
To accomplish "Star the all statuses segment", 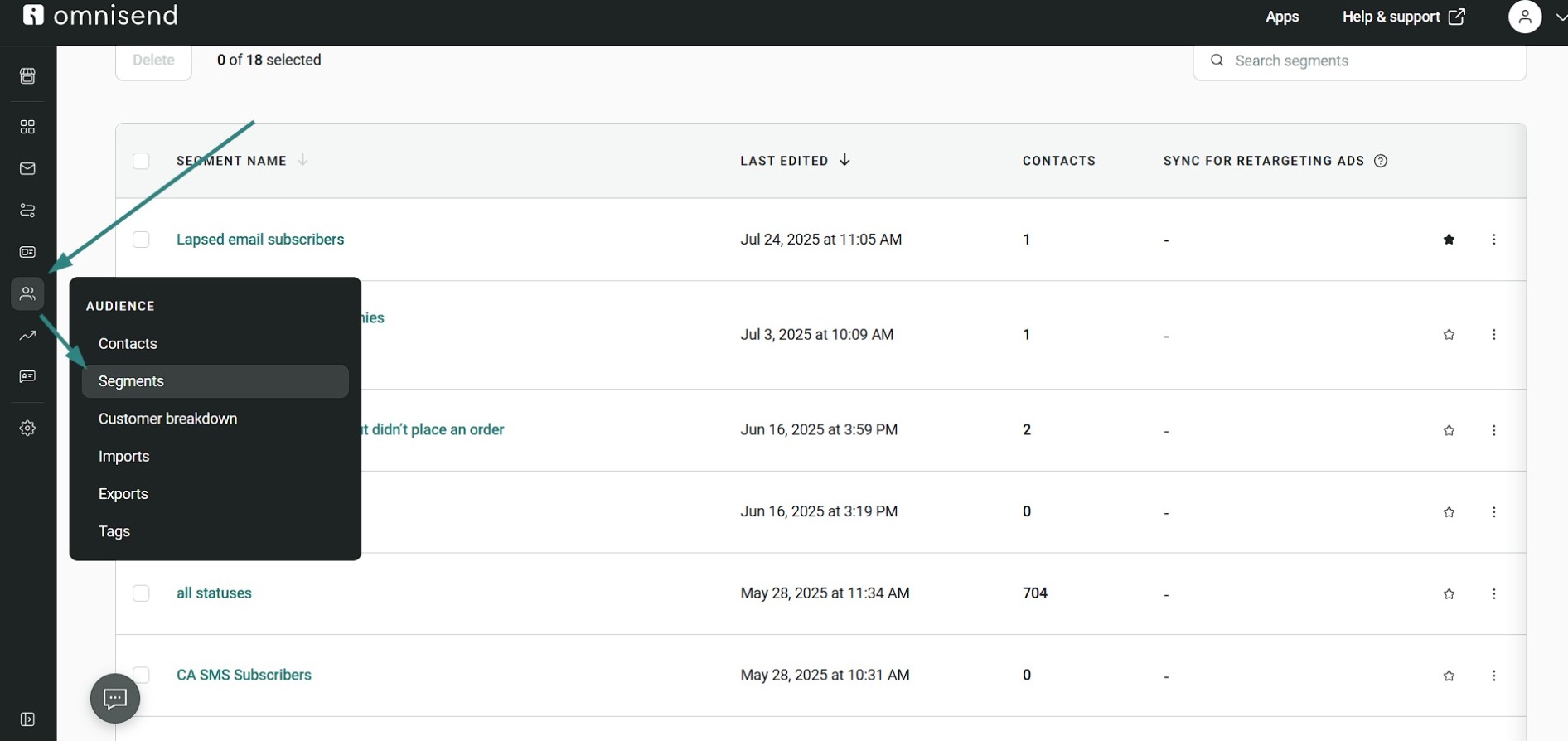I will click(x=1448, y=593).
